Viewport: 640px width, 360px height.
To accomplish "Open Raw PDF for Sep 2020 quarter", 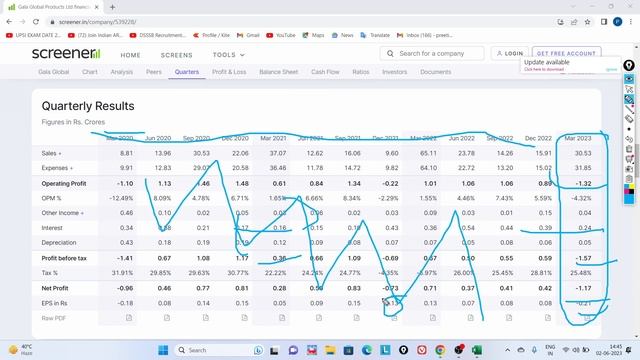I will [x=205, y=318].
